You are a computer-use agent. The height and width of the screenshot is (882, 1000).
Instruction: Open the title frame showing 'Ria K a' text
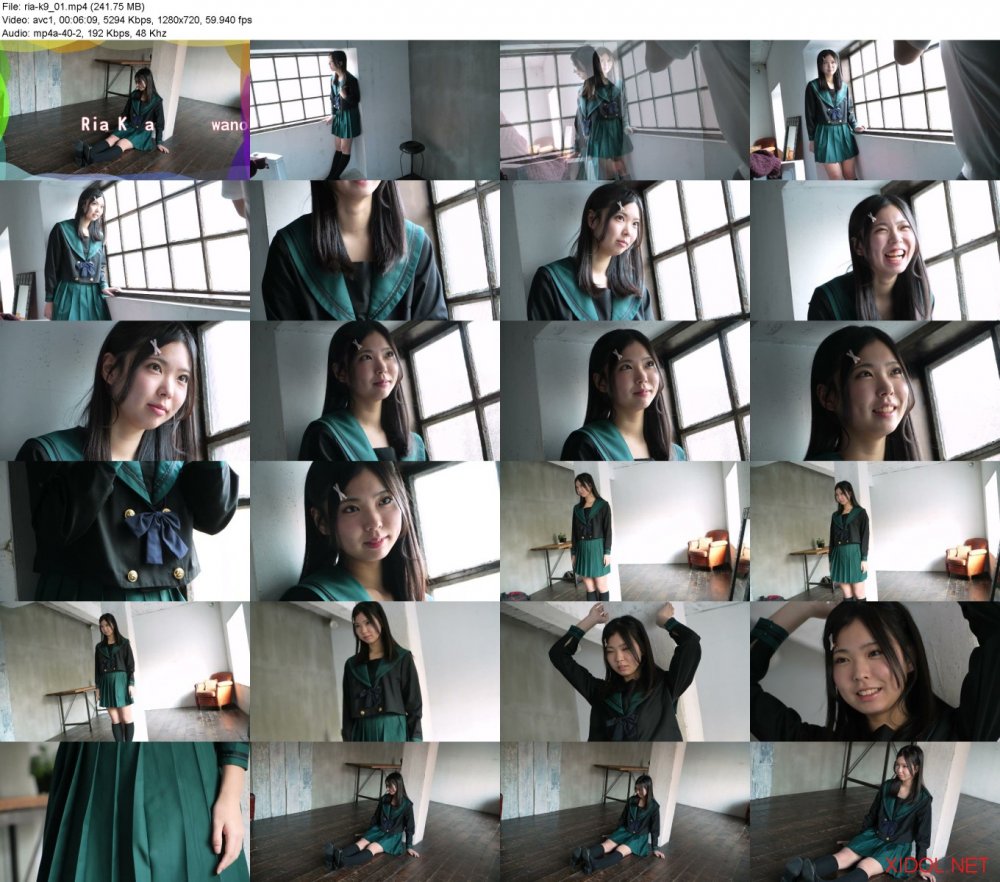(125, 110)
